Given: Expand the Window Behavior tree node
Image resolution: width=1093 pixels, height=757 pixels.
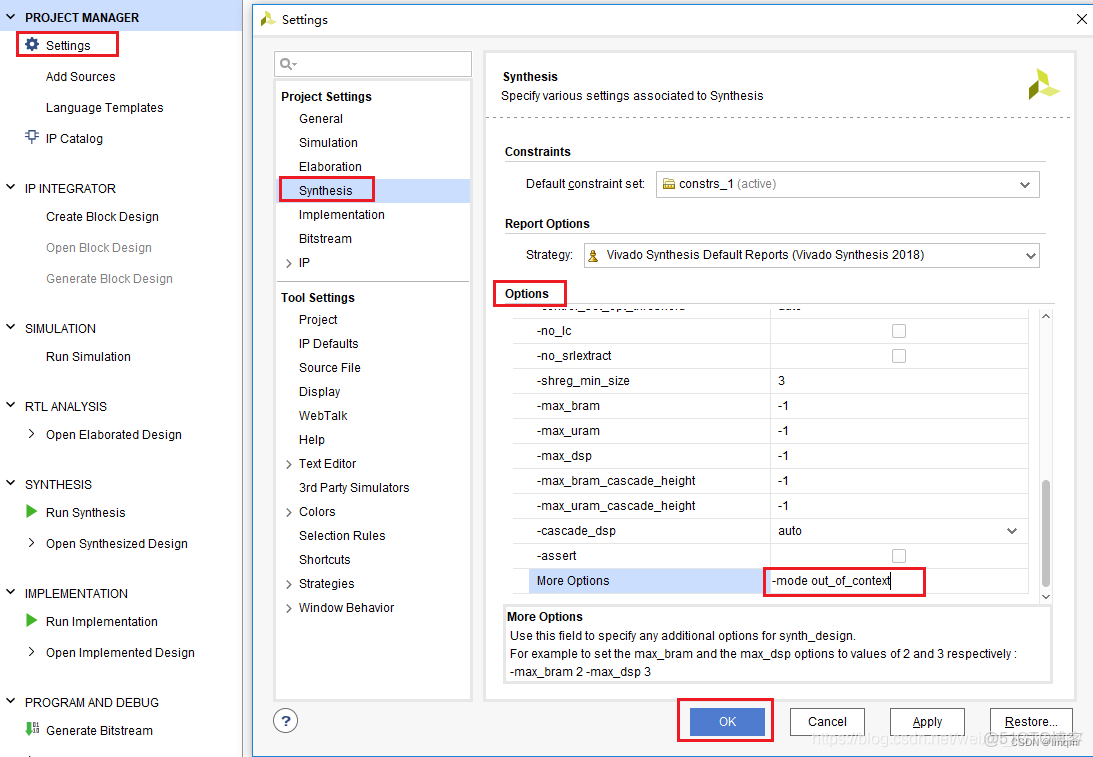Looking at the screenshot, I should [x=289, y=609].
